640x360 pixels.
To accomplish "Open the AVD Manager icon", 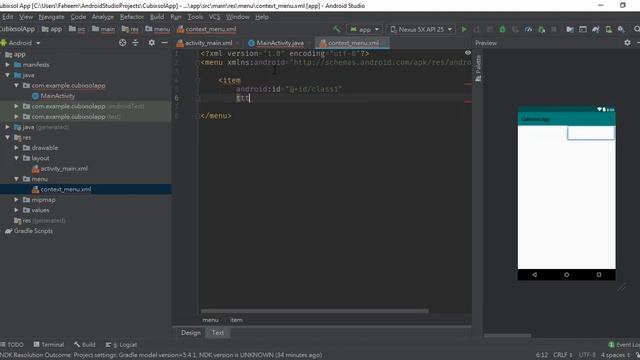I will pos(609,29).
